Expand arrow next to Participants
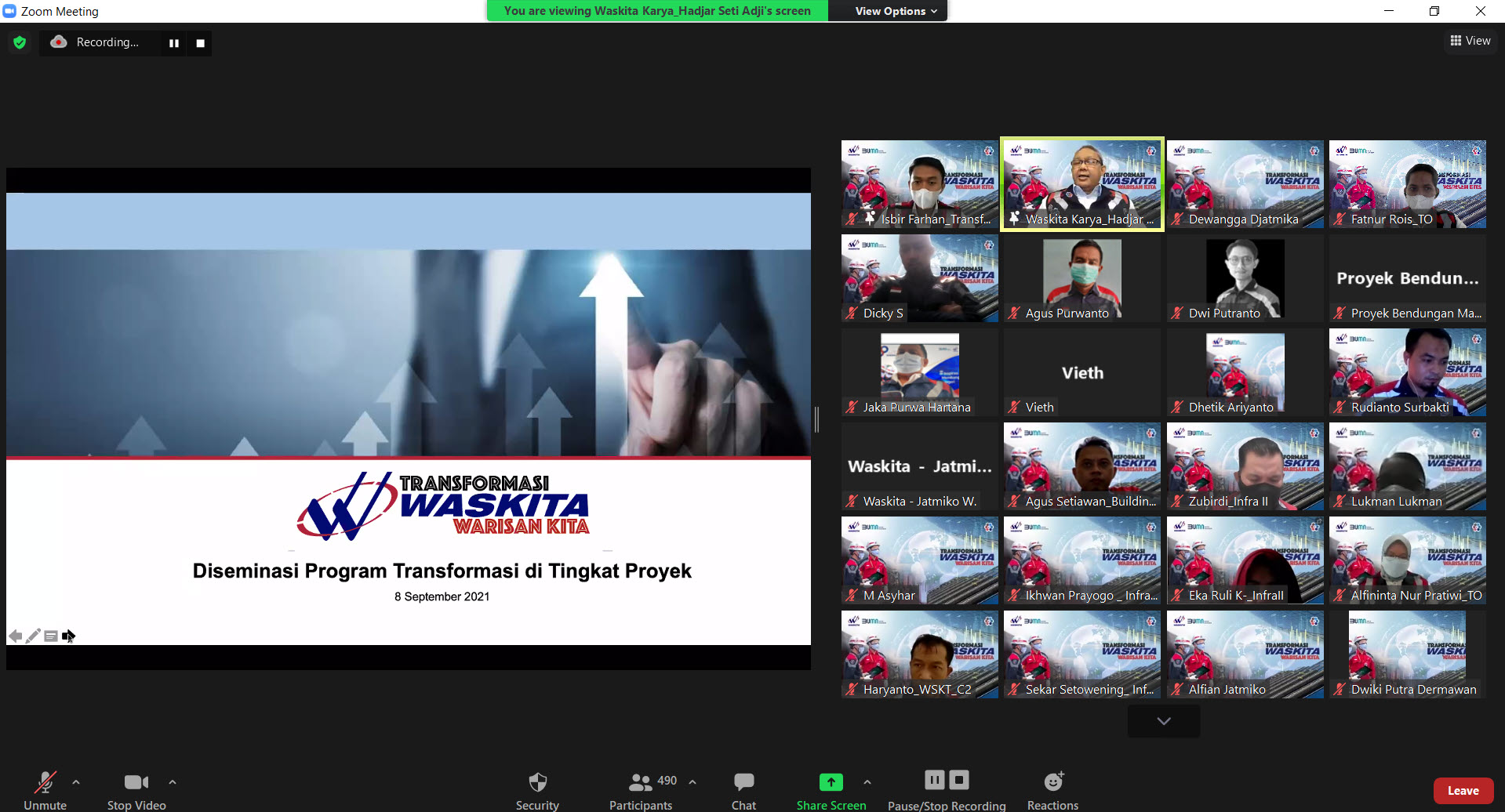This screenshot has height=812, width=1505. (x=693, y=782)
